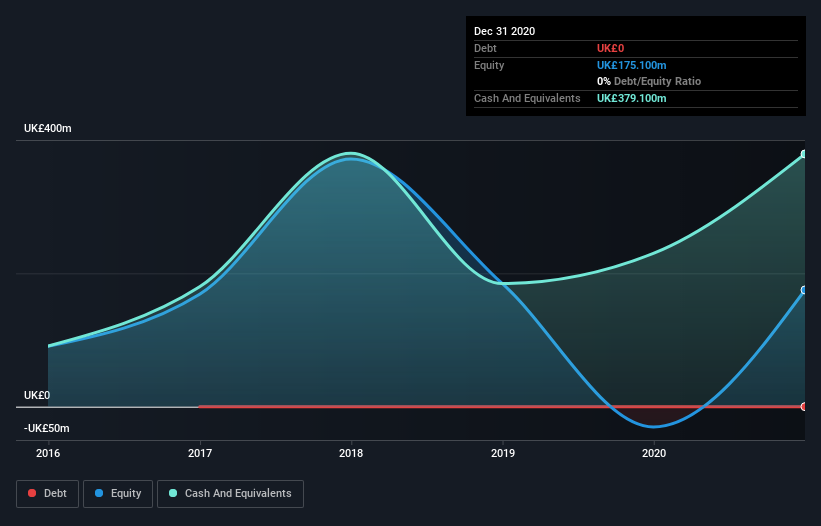
Task: Click the Cash And Equivalents tooltip row label
Action: click(527, 98)
